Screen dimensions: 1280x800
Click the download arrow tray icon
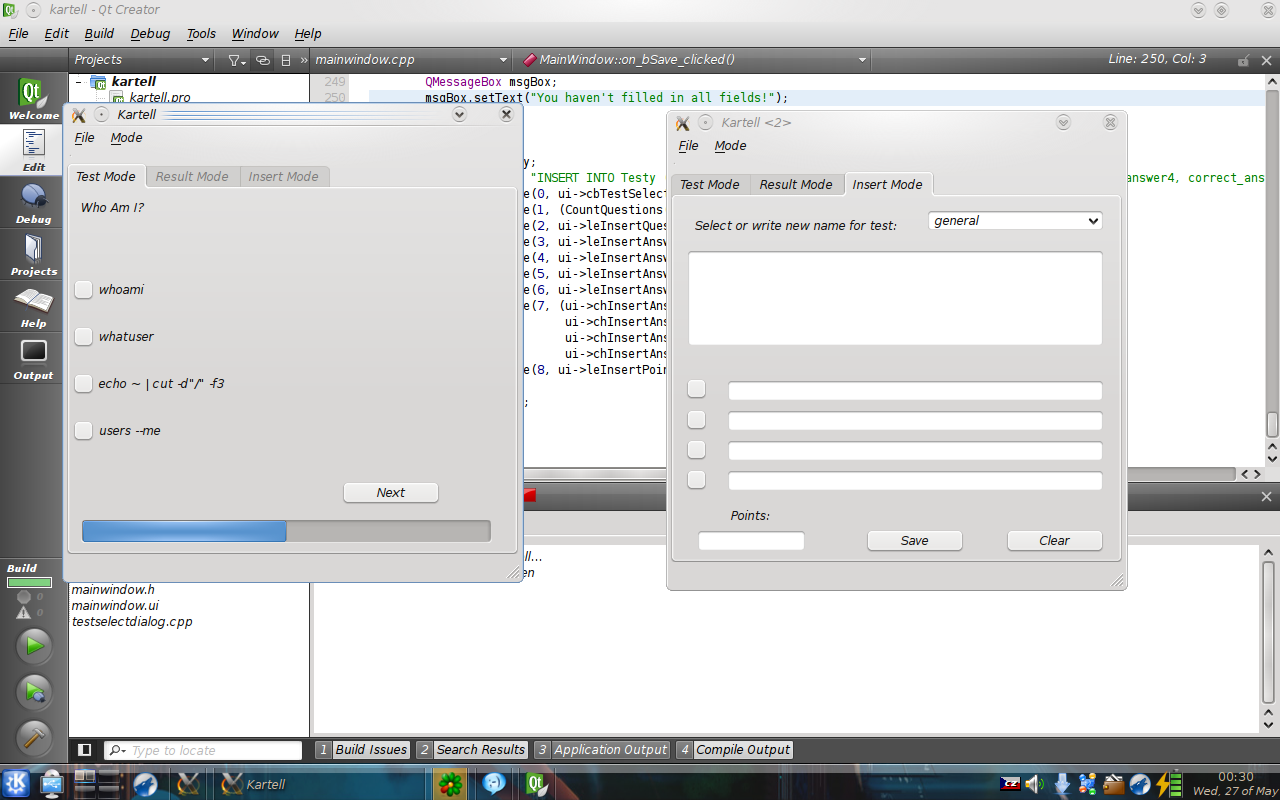[1063, 784]
